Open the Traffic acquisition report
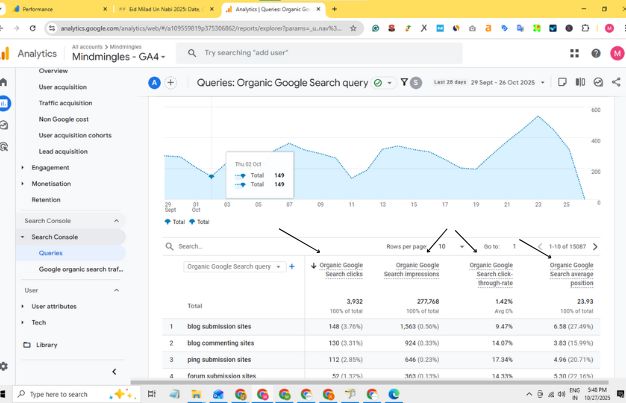The width and height of the screenshot is (626, 403). 65,103
